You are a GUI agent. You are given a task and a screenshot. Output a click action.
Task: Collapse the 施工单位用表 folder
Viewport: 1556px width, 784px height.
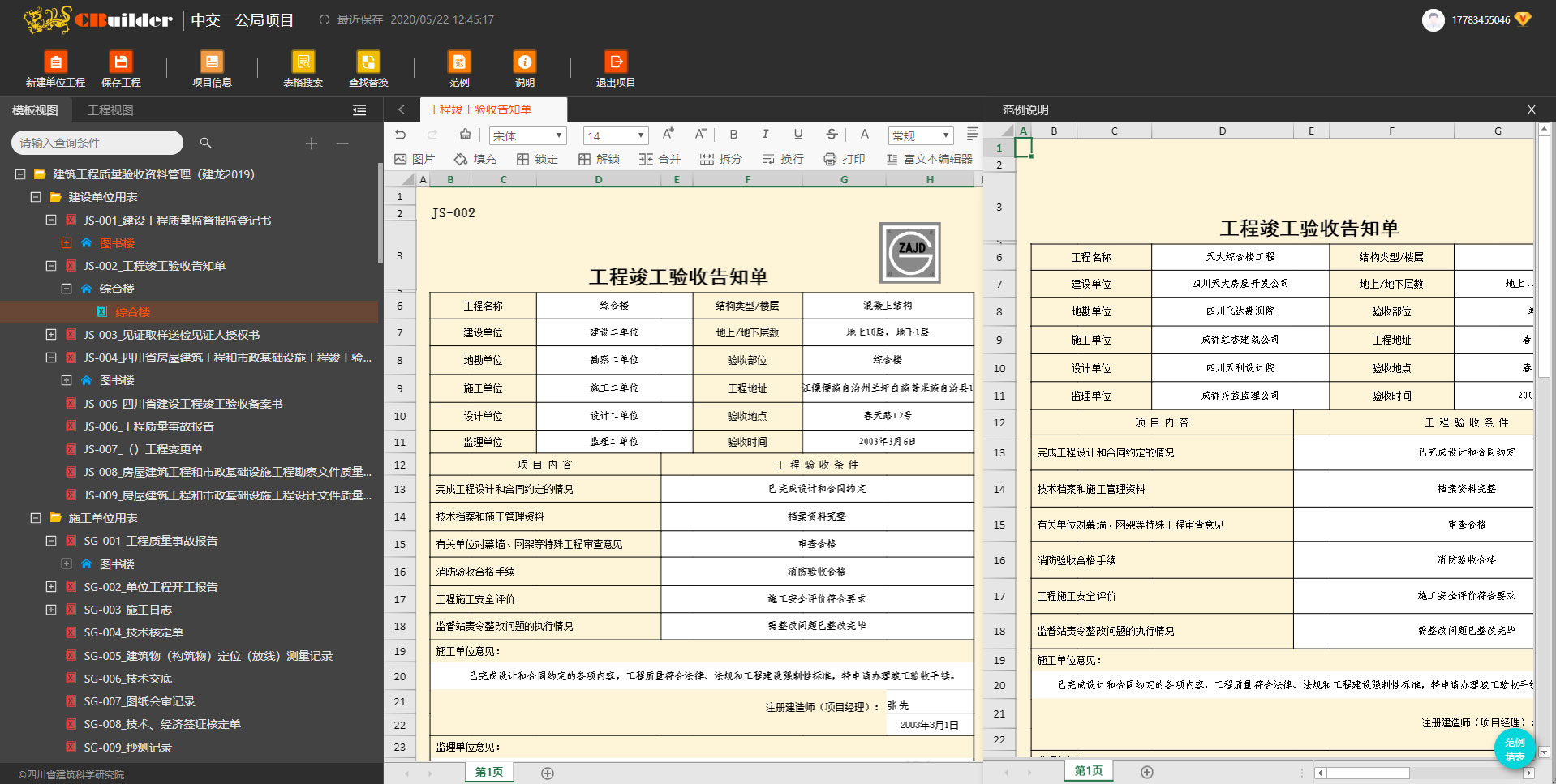pyautogui.click(x=36, y=518)
